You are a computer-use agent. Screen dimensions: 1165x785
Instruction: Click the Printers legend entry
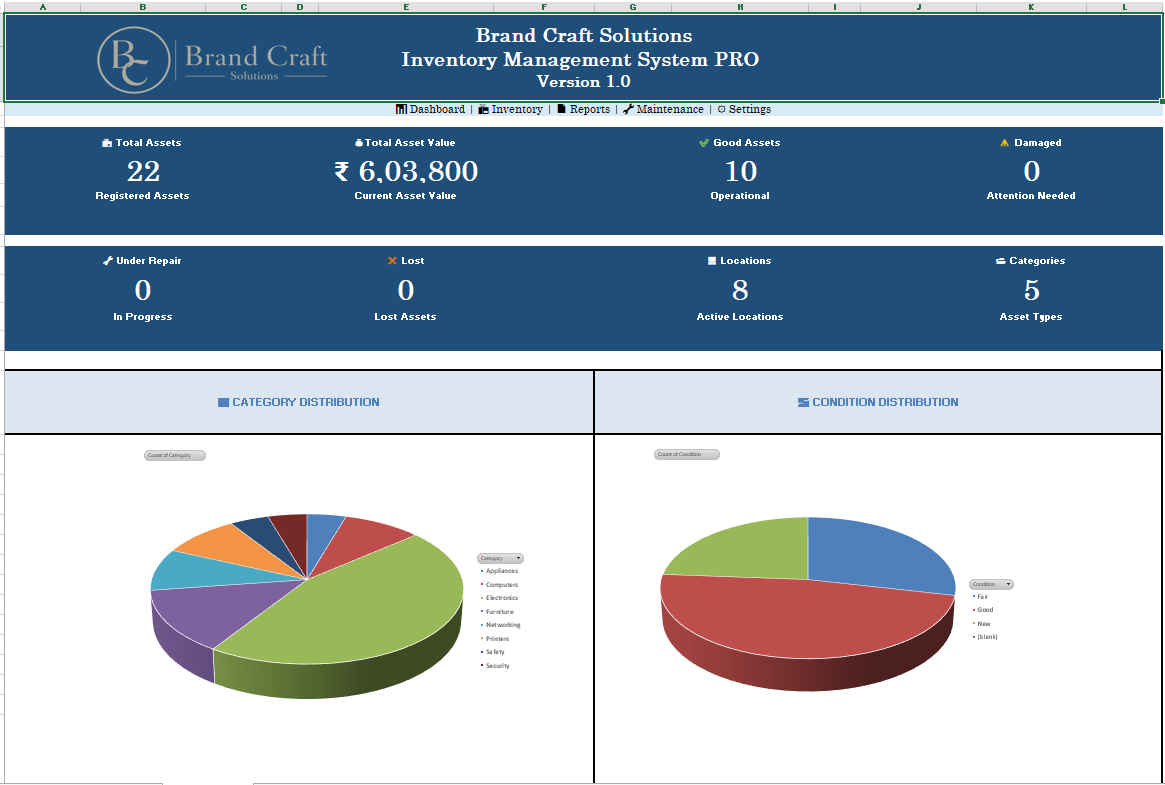pos(497,639)
